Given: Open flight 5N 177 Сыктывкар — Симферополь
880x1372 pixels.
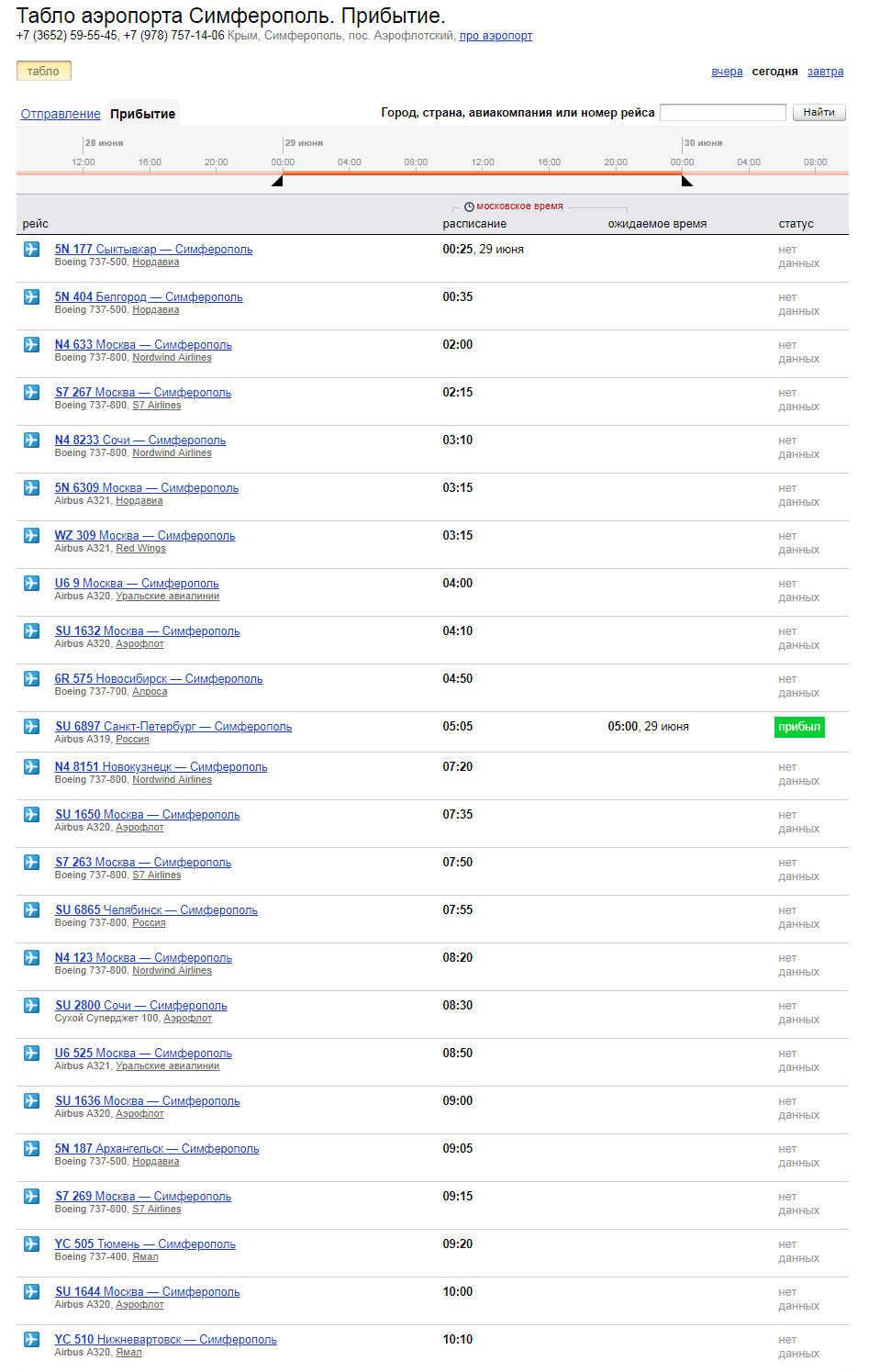Looking at the screenshot, I should pos(153,249).
